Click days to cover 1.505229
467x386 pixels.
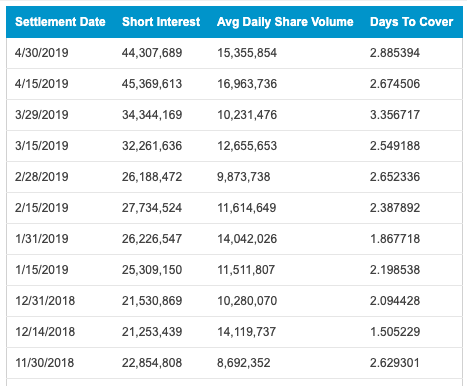point(395,332)
